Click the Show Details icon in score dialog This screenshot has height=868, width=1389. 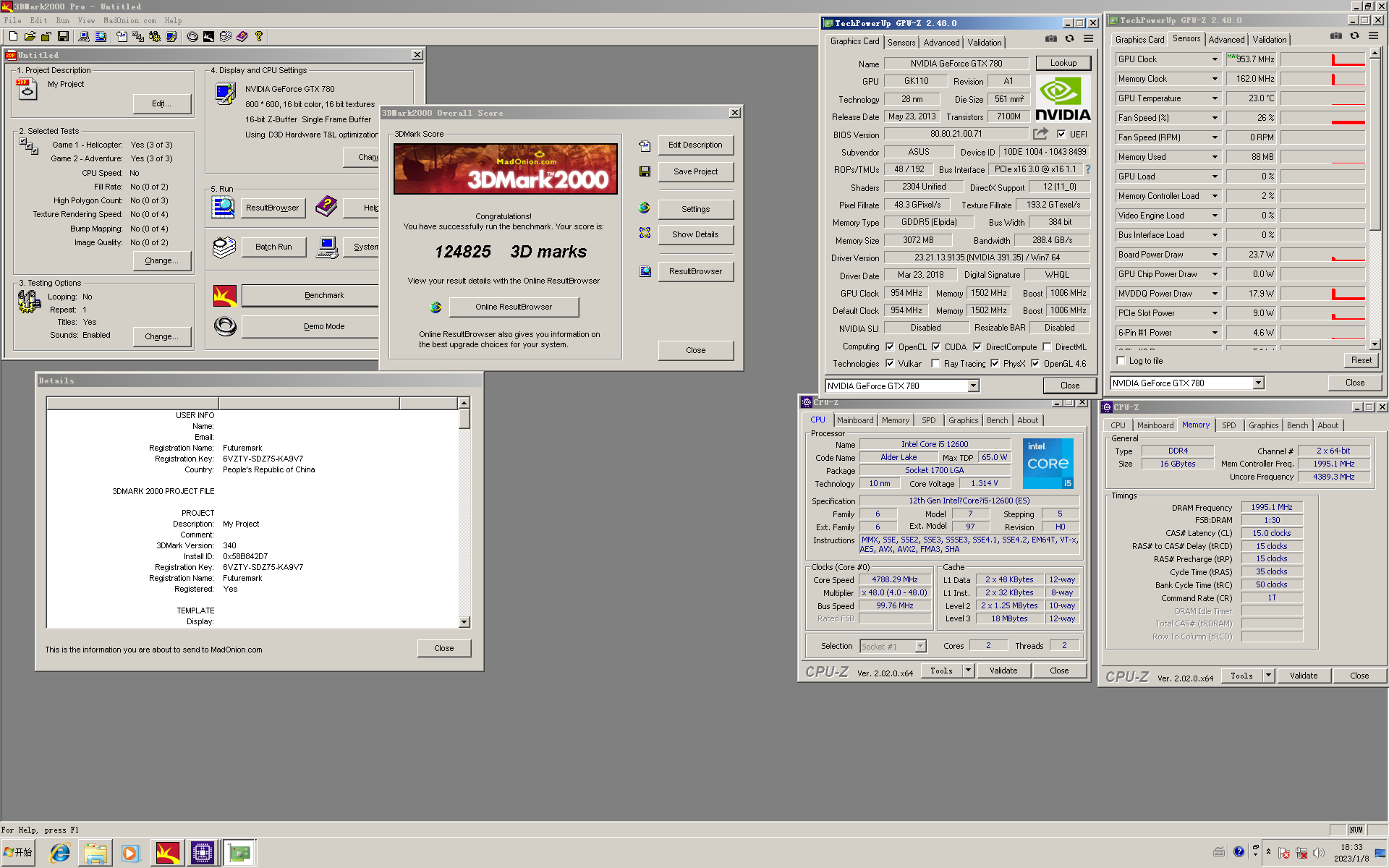tap(645, 233)
